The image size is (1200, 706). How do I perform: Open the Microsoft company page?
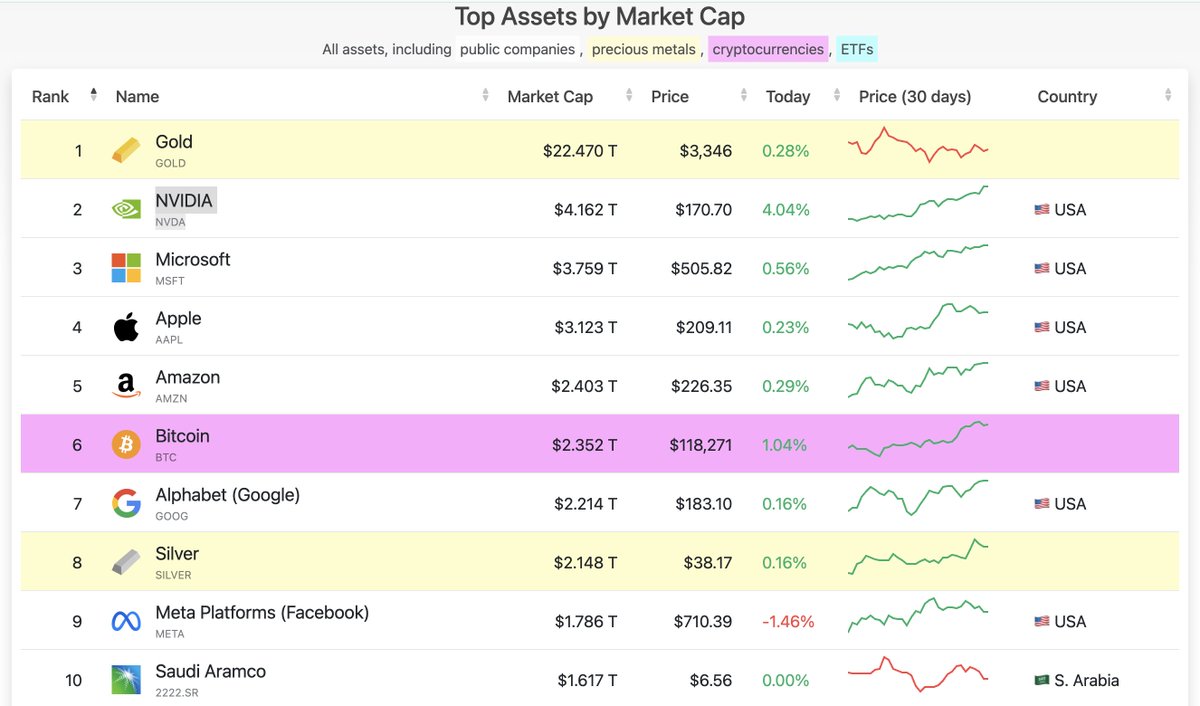coord(193,259)
